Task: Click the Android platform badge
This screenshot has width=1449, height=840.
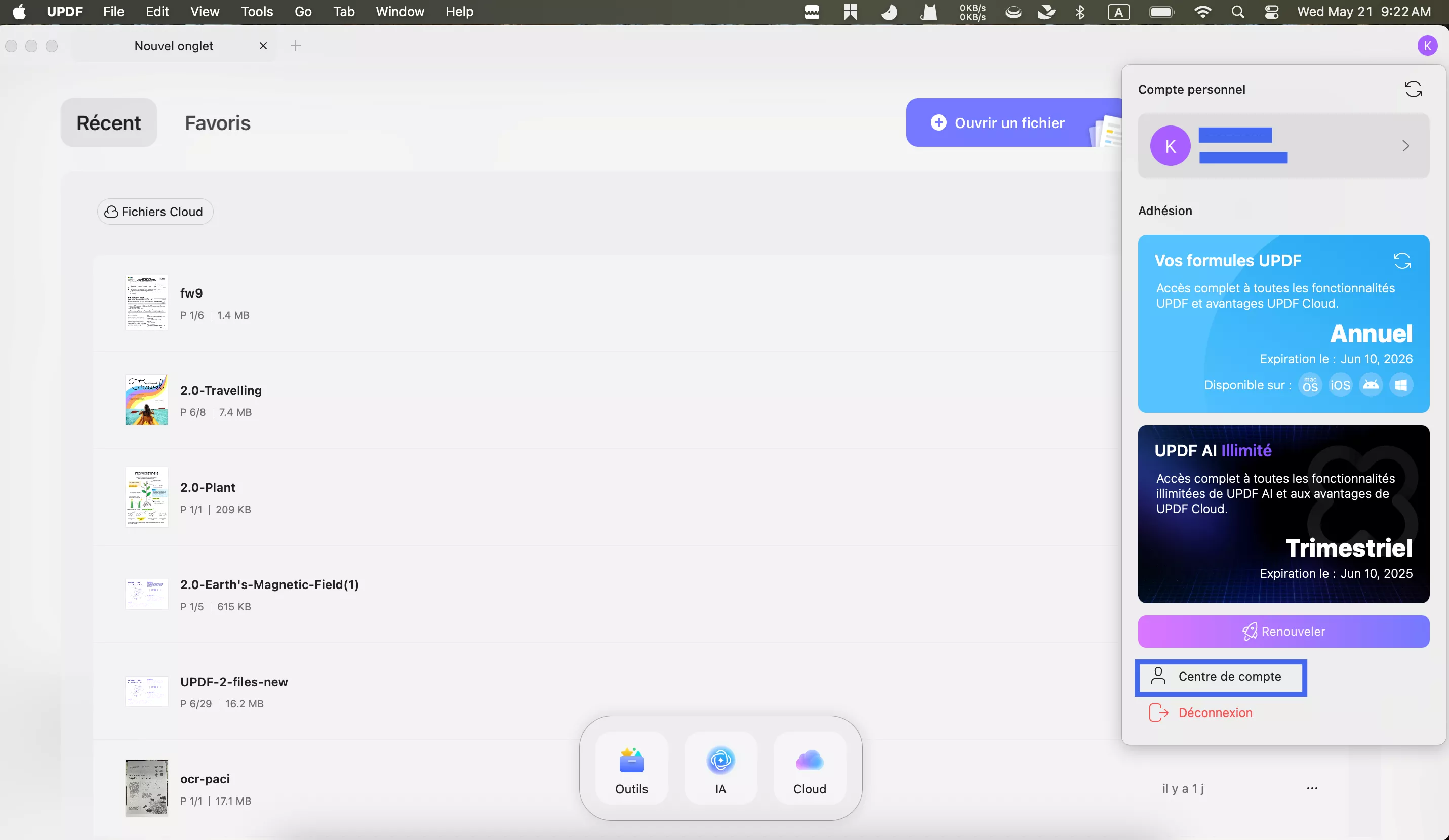Action: [x=1371, y=385]
